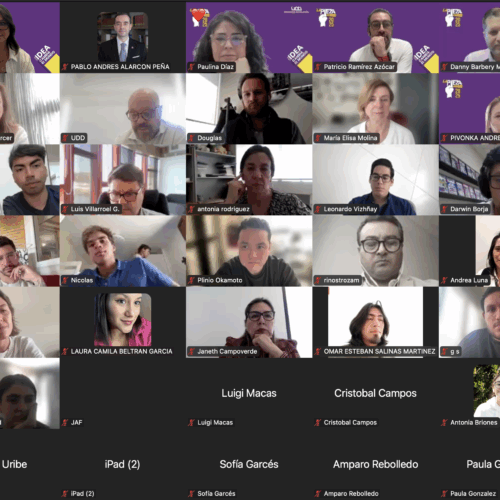Click the Sofía Garcés name placeholder tile
The image size is (500, 500).
(x=249, y=465)
